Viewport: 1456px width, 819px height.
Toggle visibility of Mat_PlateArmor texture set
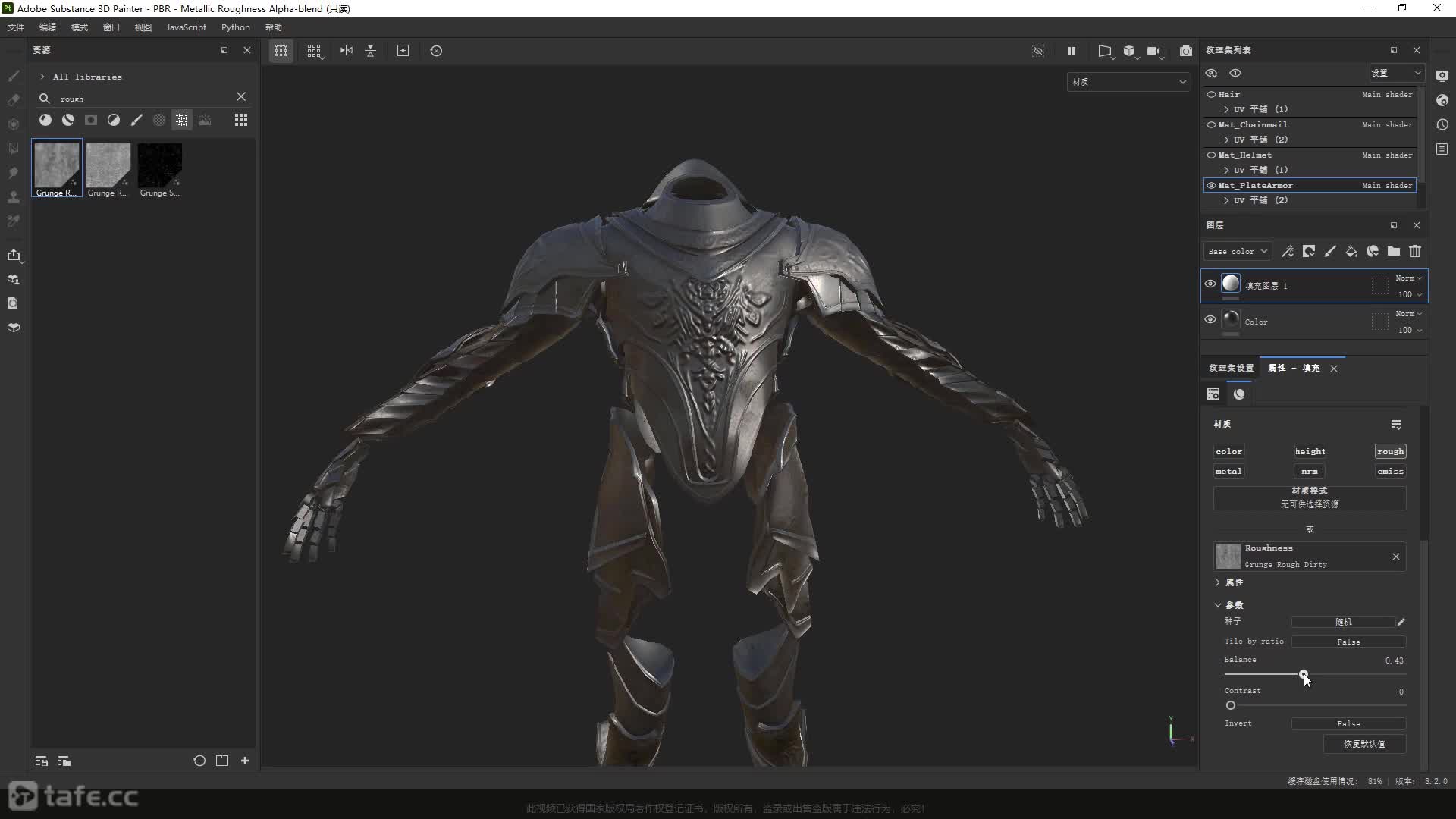[1211, 186]
